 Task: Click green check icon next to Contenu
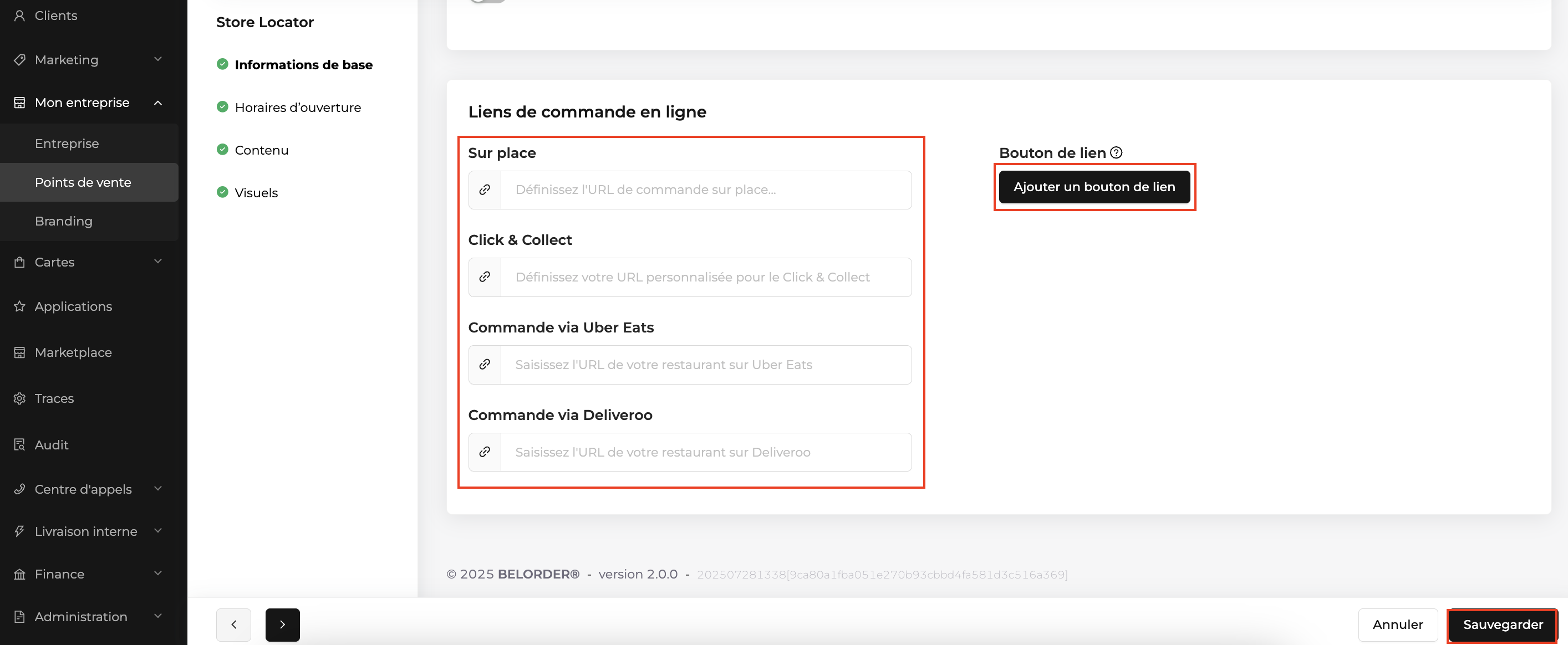(x=223, y=149)
